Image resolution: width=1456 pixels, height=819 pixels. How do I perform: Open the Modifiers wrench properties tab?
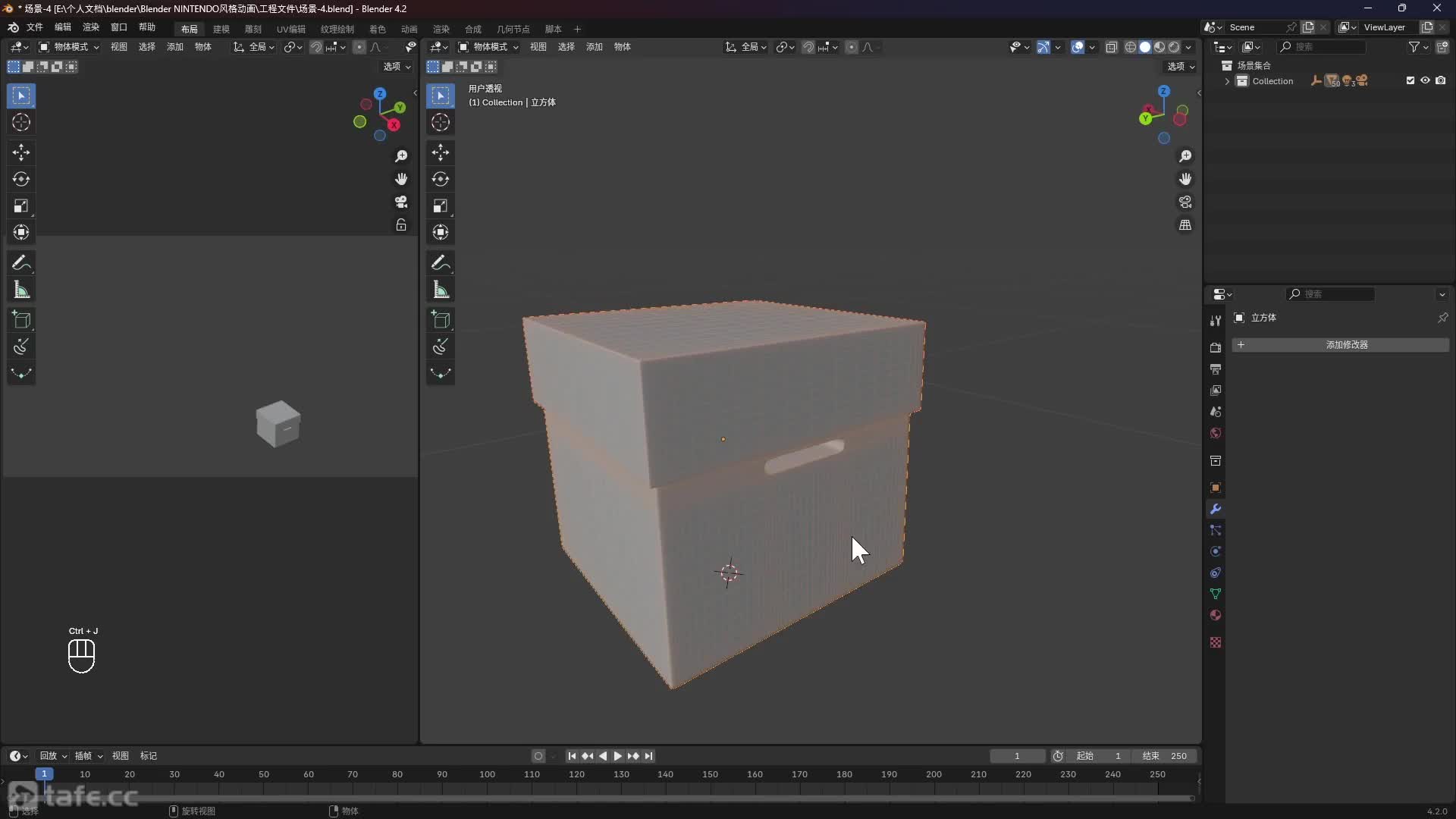point(1216,509)
